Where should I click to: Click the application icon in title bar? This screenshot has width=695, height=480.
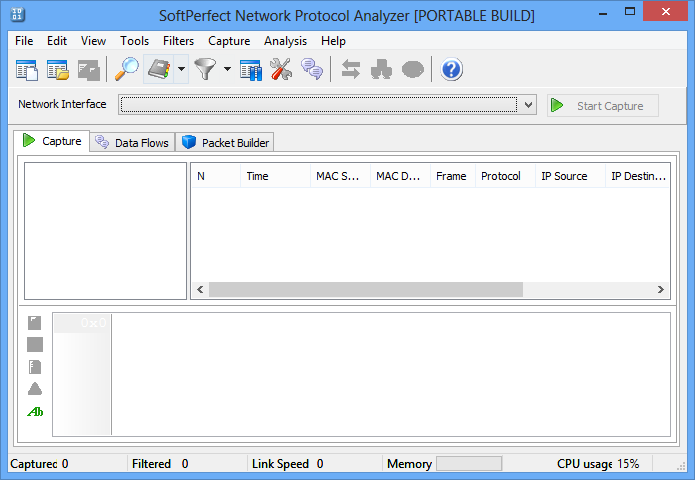17,14
